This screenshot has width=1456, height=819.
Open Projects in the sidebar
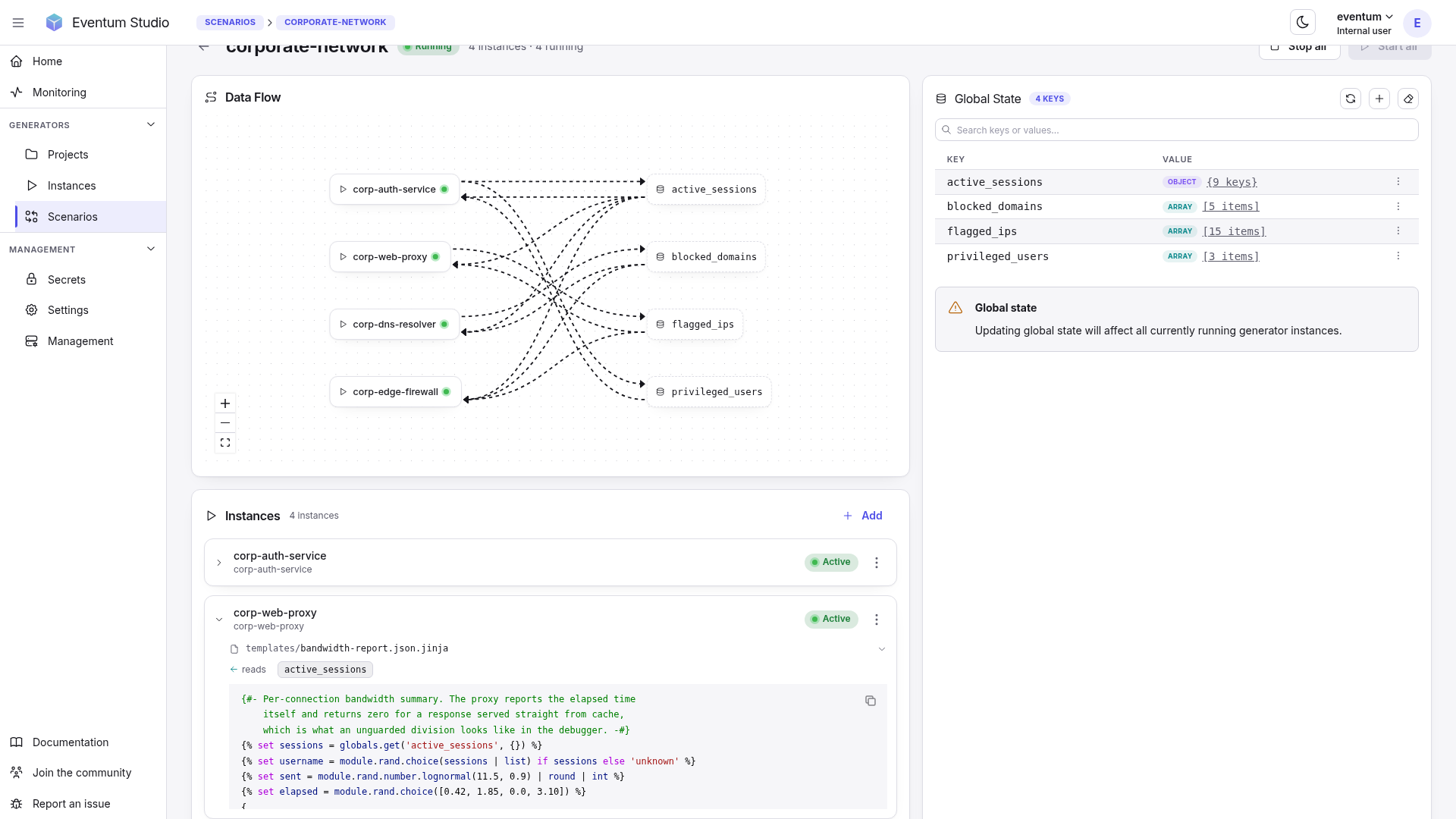click(x=91, y=155)
